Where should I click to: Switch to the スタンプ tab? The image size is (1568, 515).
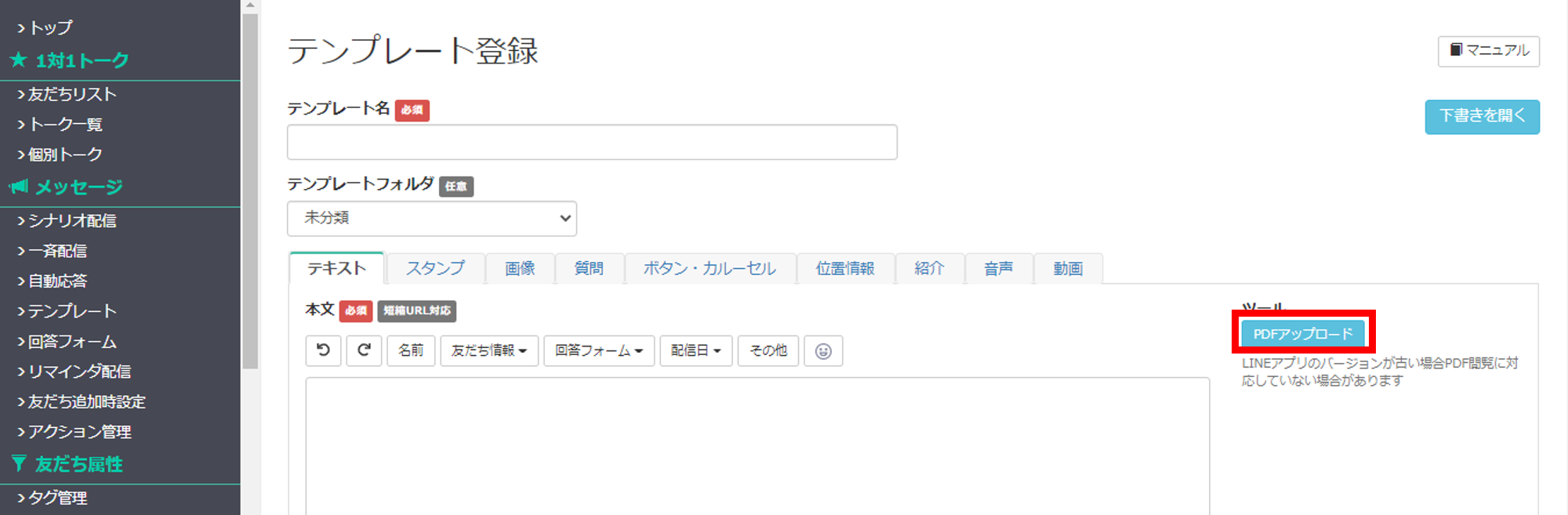tap(435, 268)
